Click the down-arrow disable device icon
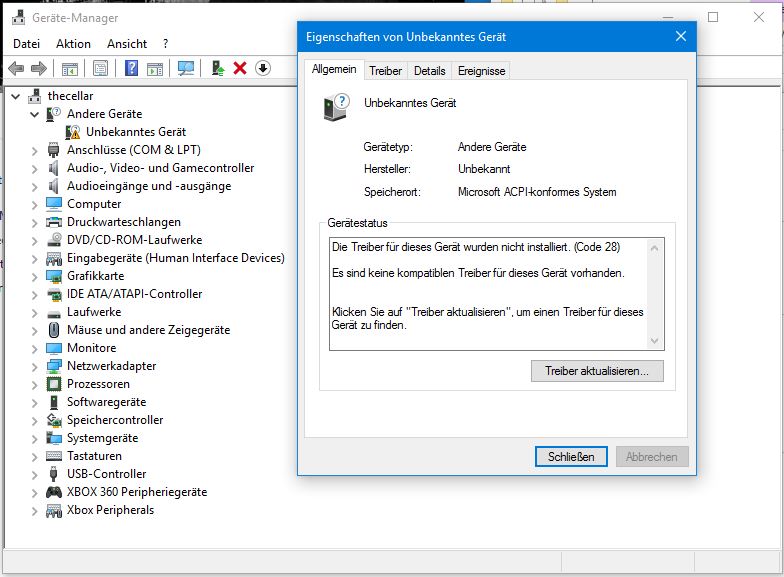The width and height of the screenshot is (784, 577). pyautogui.click(x=263, y=68)
